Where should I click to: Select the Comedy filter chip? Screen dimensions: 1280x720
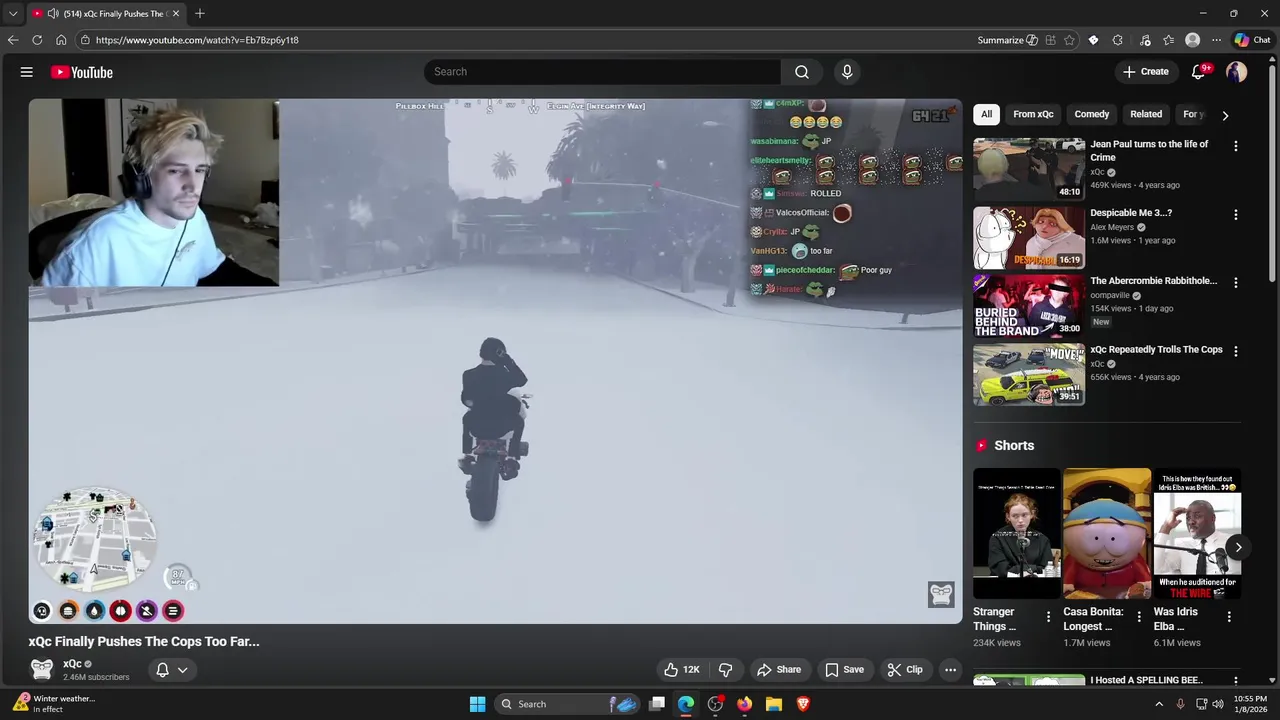(1092, 114)
